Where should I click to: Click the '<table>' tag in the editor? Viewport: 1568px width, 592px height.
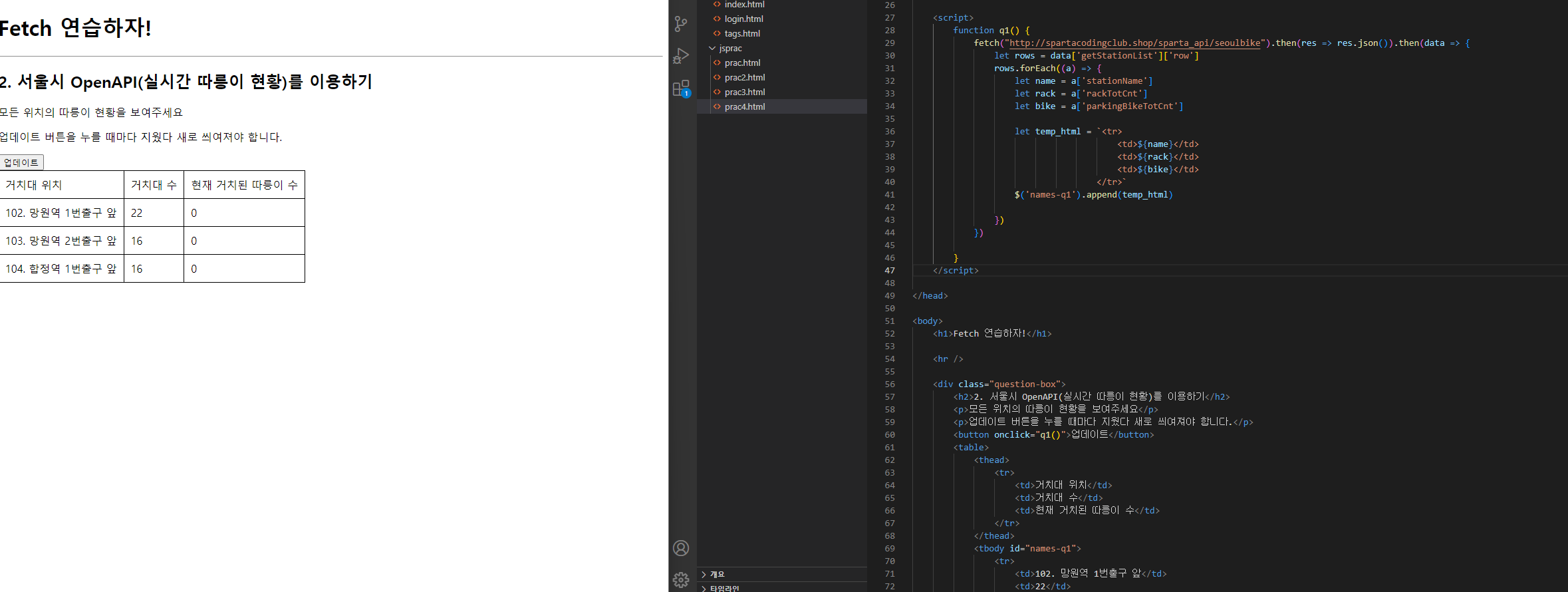(x=971, y=448)
